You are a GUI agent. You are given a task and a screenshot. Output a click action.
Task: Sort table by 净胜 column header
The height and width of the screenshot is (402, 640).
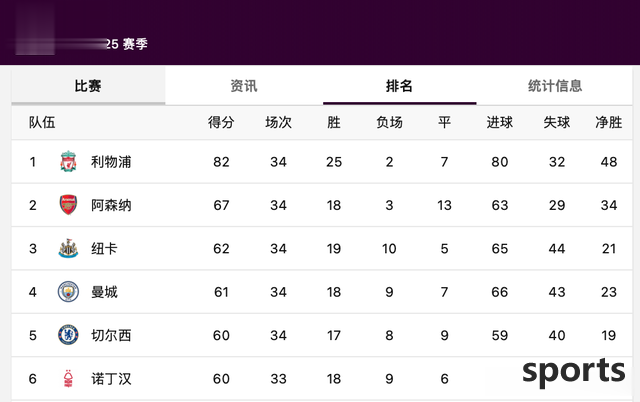[609, 122]
